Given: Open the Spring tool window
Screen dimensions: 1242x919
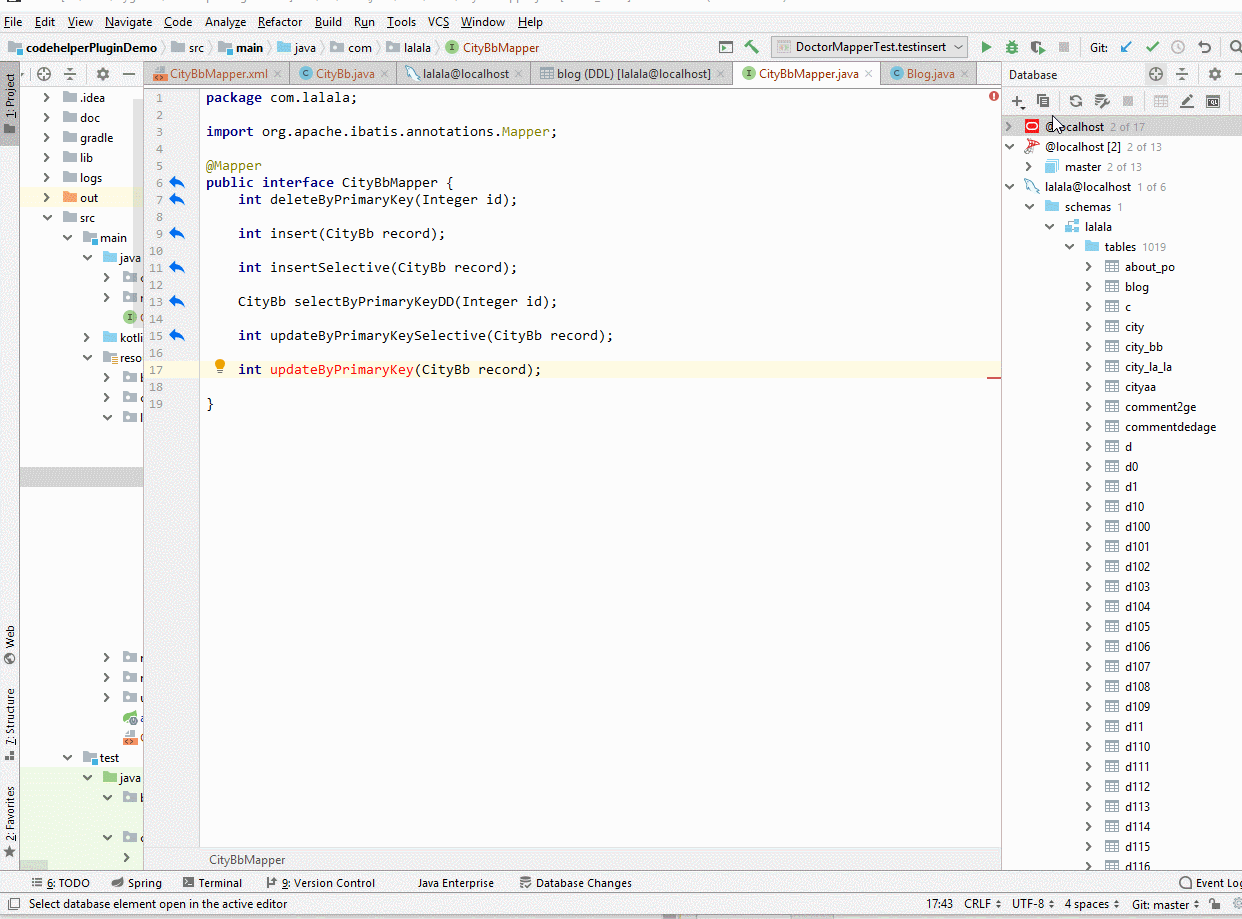Looking at the screenshot, I should 136,883.
